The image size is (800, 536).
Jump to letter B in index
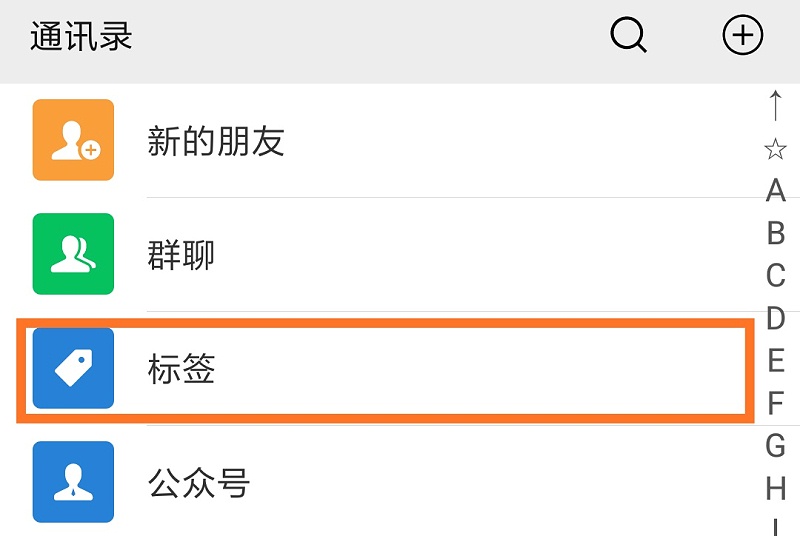click(x=775, y=233)
